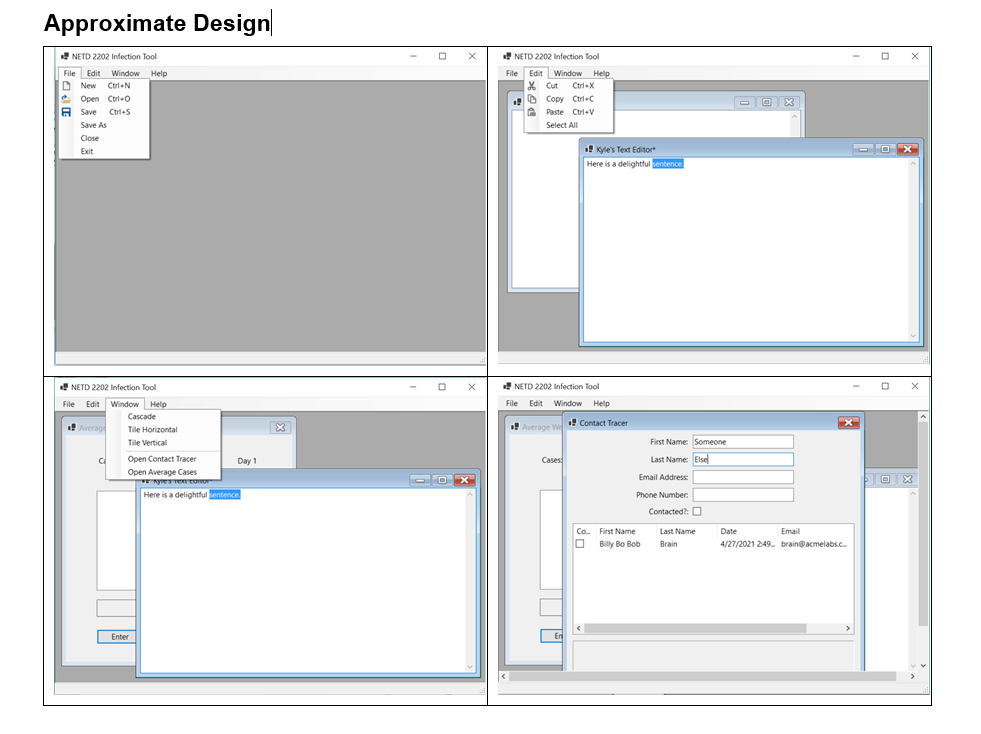Click Help next to the open Window menu
981x734 pixels.
(158, 404)
